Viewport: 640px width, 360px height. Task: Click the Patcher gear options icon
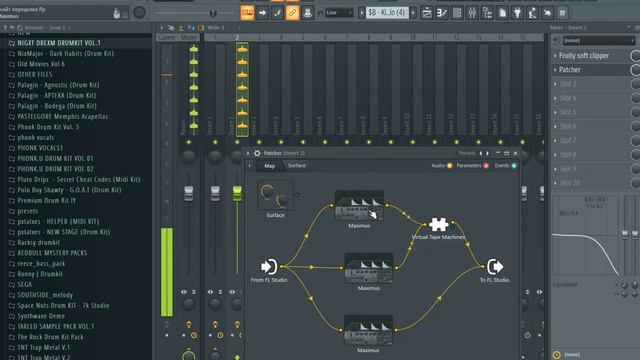coord(257,153)
